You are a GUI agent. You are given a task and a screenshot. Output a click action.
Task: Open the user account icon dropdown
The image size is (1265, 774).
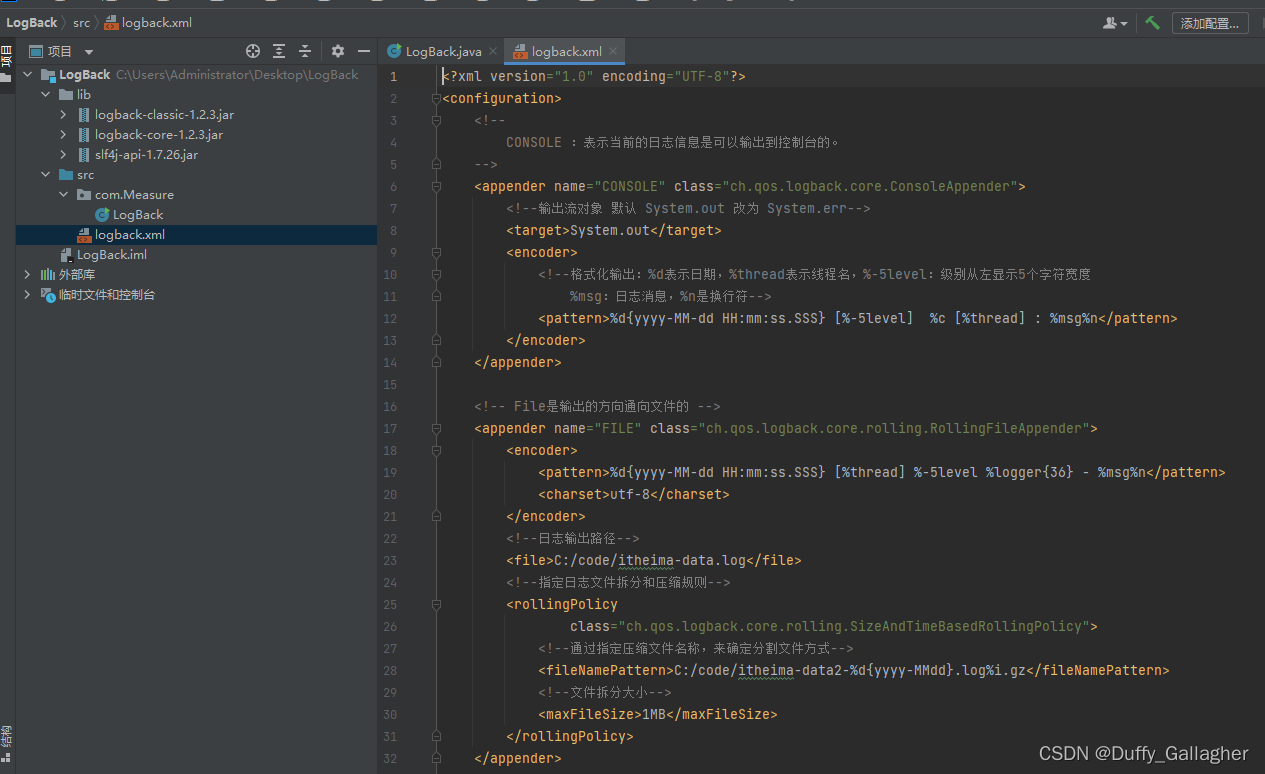(x=1115, y=23)
